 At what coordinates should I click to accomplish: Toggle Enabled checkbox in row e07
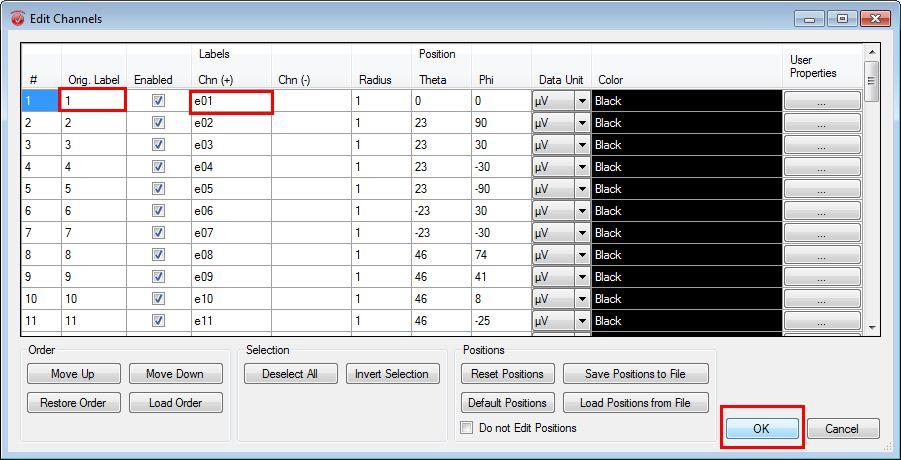click(x=159, y=233)
